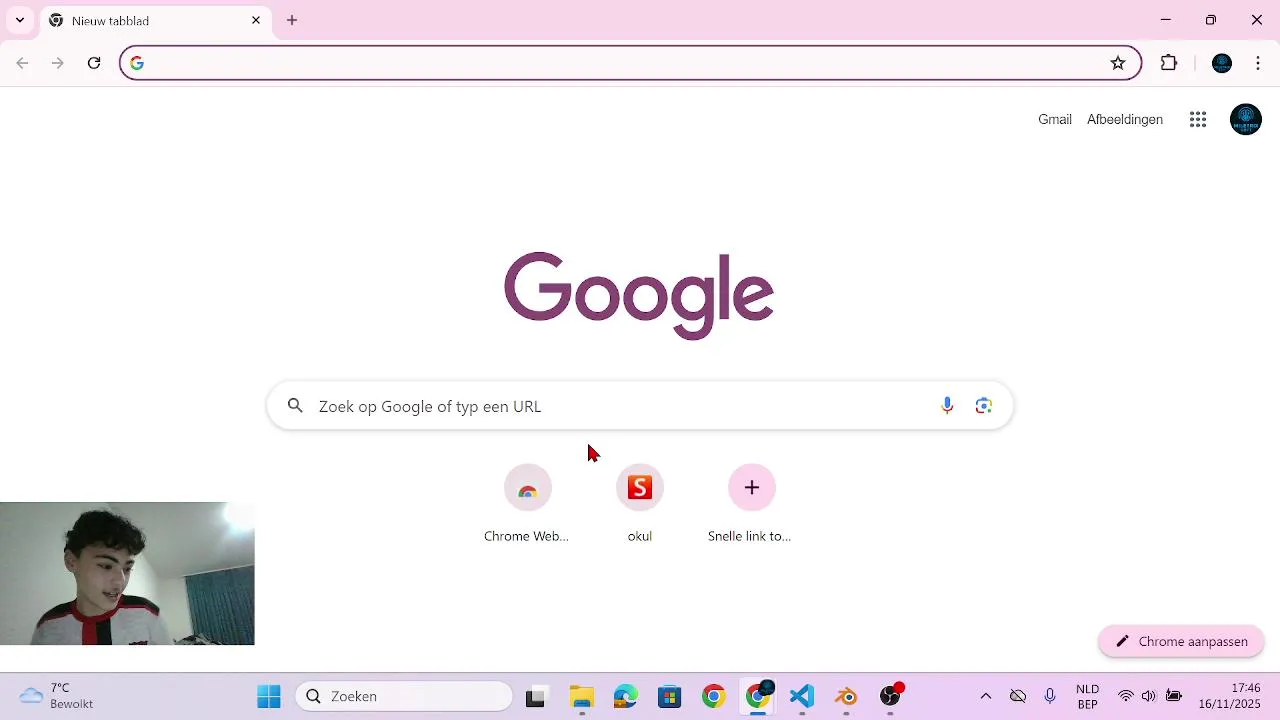Switch to the active Chrome profile taskbar icon

(759, 696)
